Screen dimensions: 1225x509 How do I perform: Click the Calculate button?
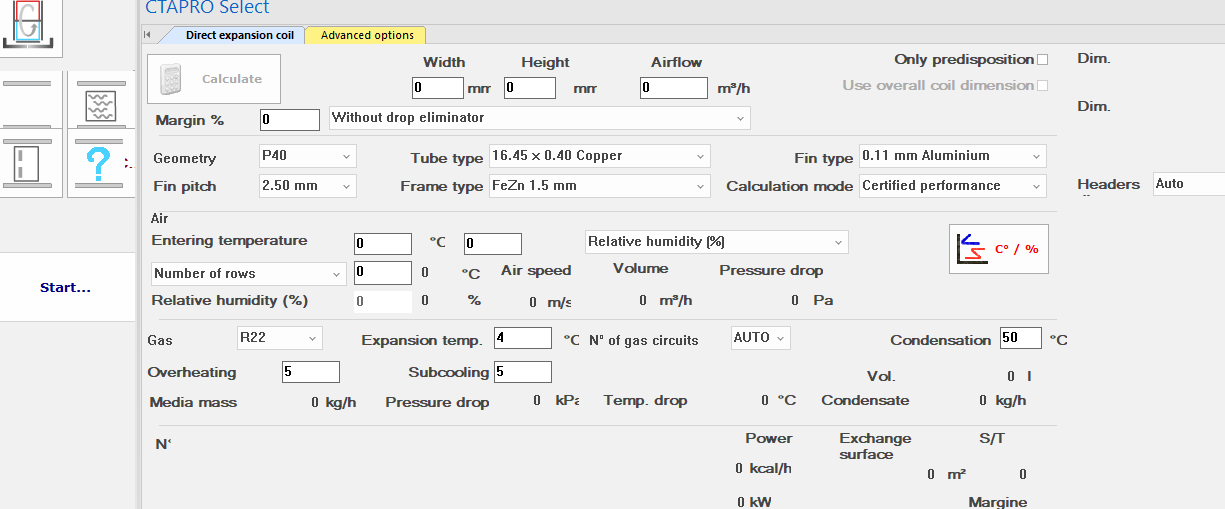pos(214,79)
